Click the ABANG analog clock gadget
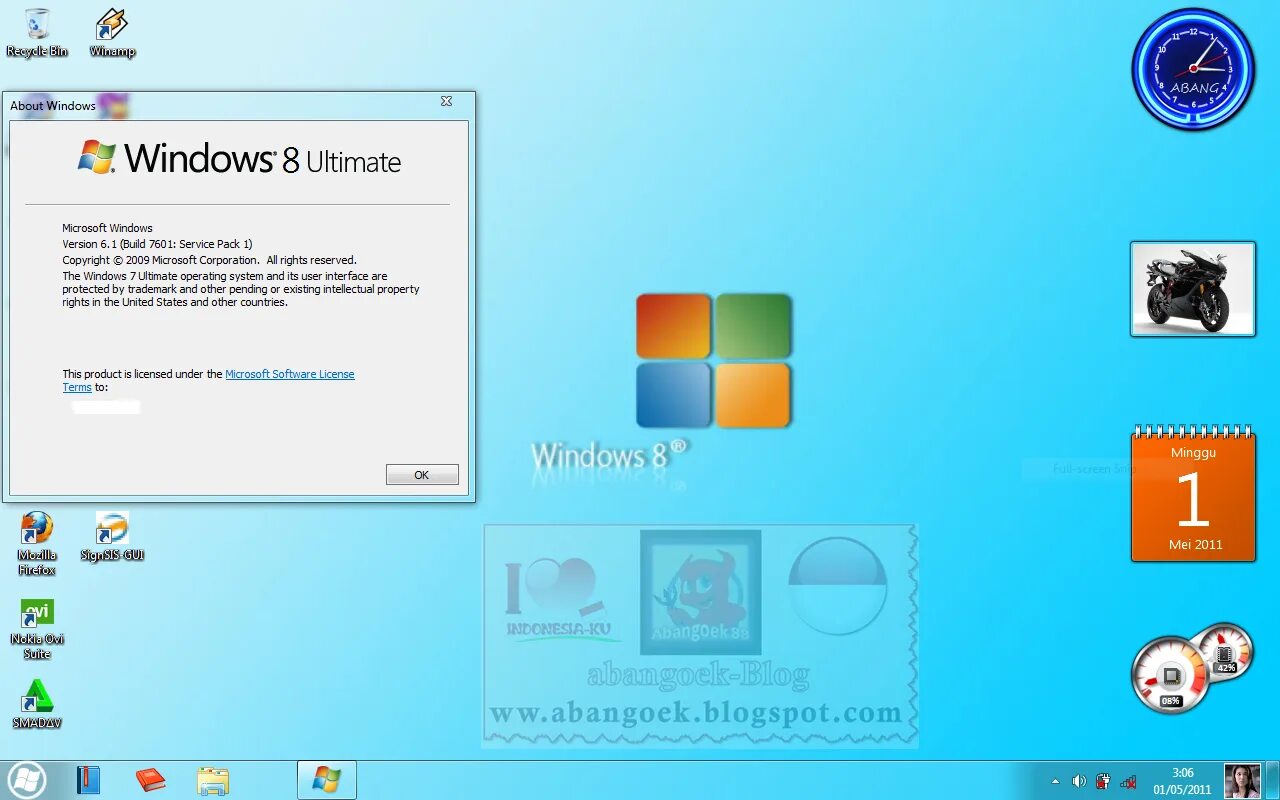 point(1193,69)
